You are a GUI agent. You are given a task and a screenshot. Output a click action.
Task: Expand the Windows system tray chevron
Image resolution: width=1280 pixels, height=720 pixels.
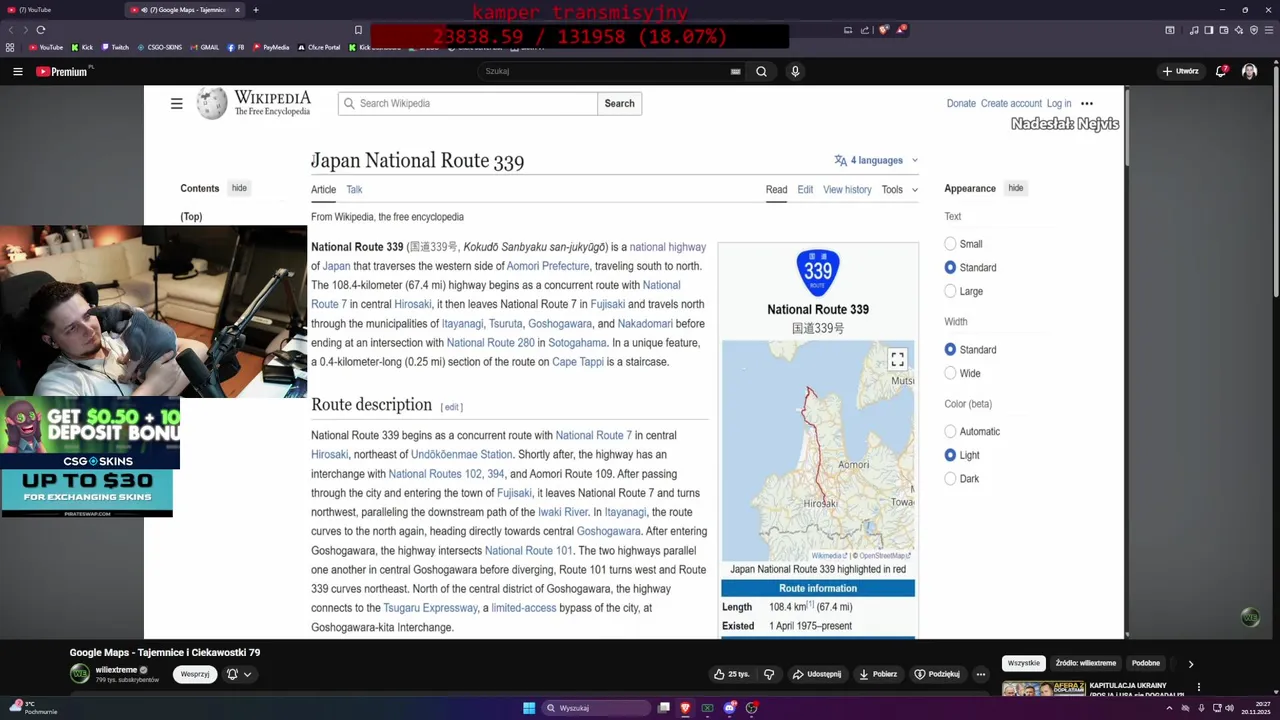coord(1169,708)
